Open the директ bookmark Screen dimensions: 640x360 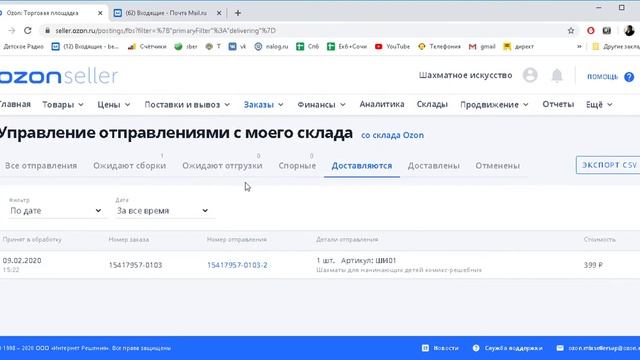[x=518, y=47]
